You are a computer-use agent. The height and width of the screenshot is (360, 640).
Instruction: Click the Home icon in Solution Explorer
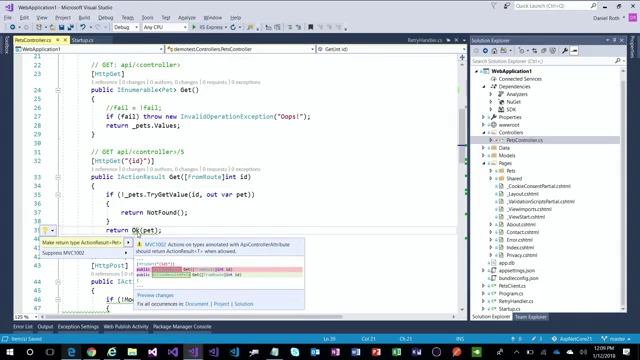coord(494,51)
